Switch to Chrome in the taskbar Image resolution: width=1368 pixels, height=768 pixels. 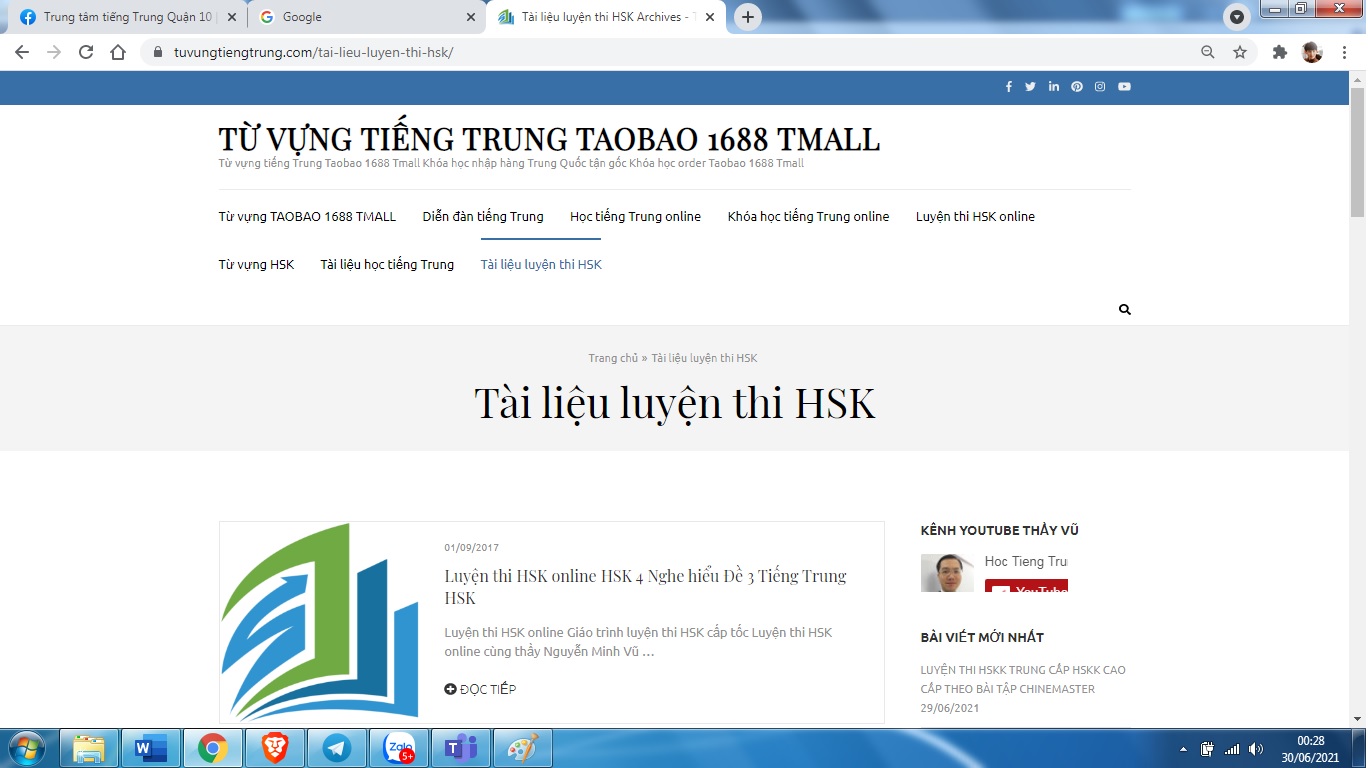click(212, 748)
